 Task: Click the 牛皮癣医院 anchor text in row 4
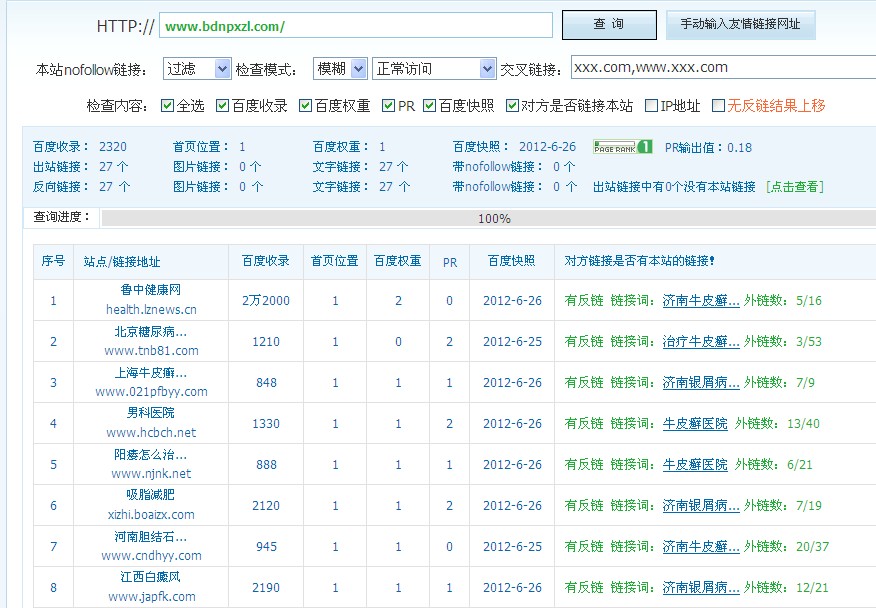point(695,424)
